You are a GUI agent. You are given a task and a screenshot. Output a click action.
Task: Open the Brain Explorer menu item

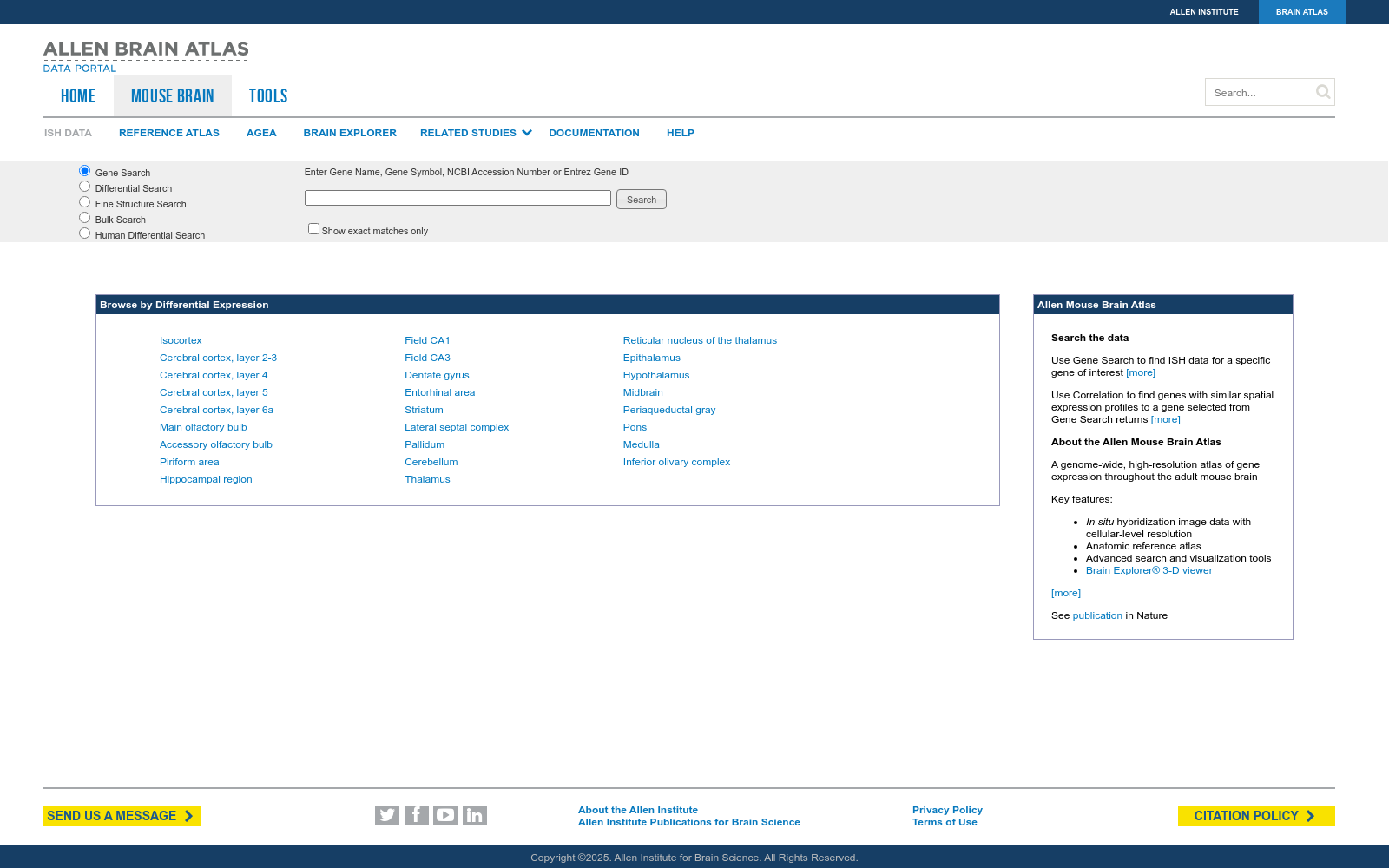click(x=350, y=133)
